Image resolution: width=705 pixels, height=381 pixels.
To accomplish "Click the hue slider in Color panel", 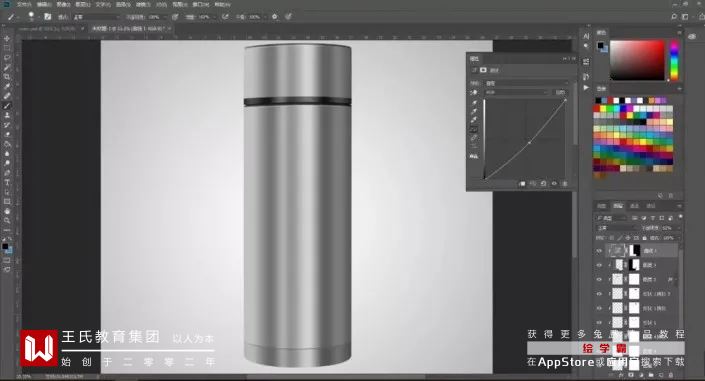I will point(674,61).
